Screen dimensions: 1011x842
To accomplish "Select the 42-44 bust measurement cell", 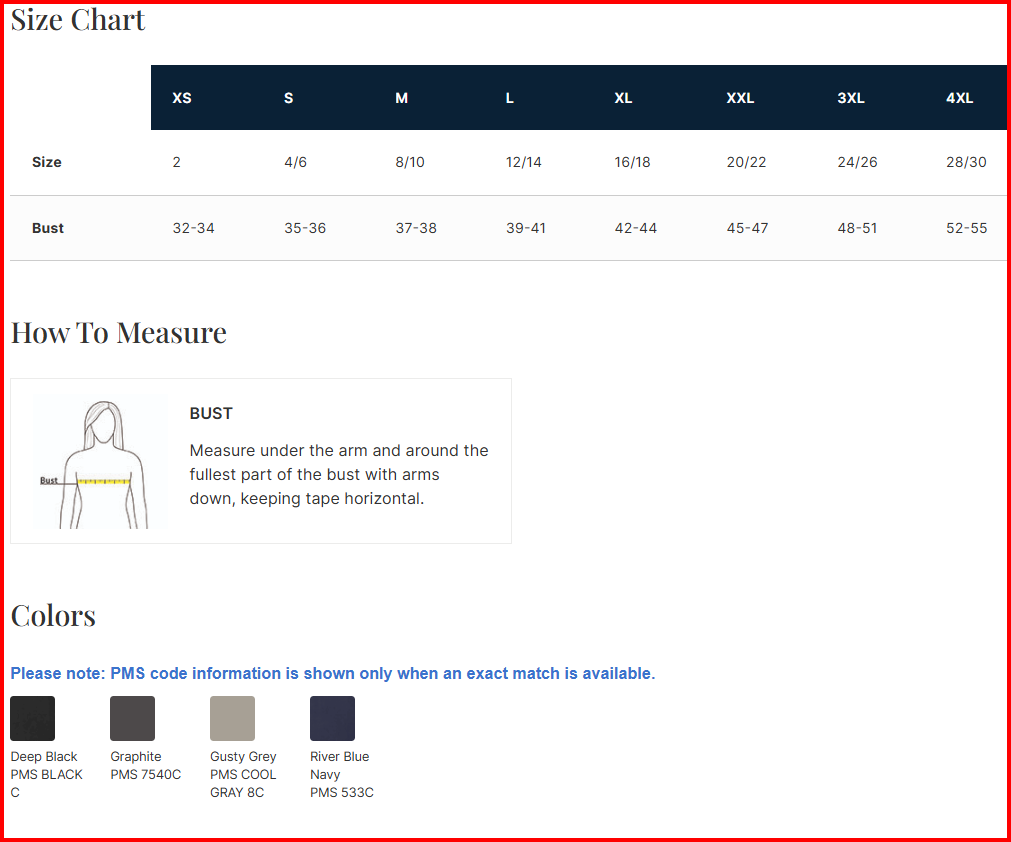I will pyautogui.click(x=636, y=228).
